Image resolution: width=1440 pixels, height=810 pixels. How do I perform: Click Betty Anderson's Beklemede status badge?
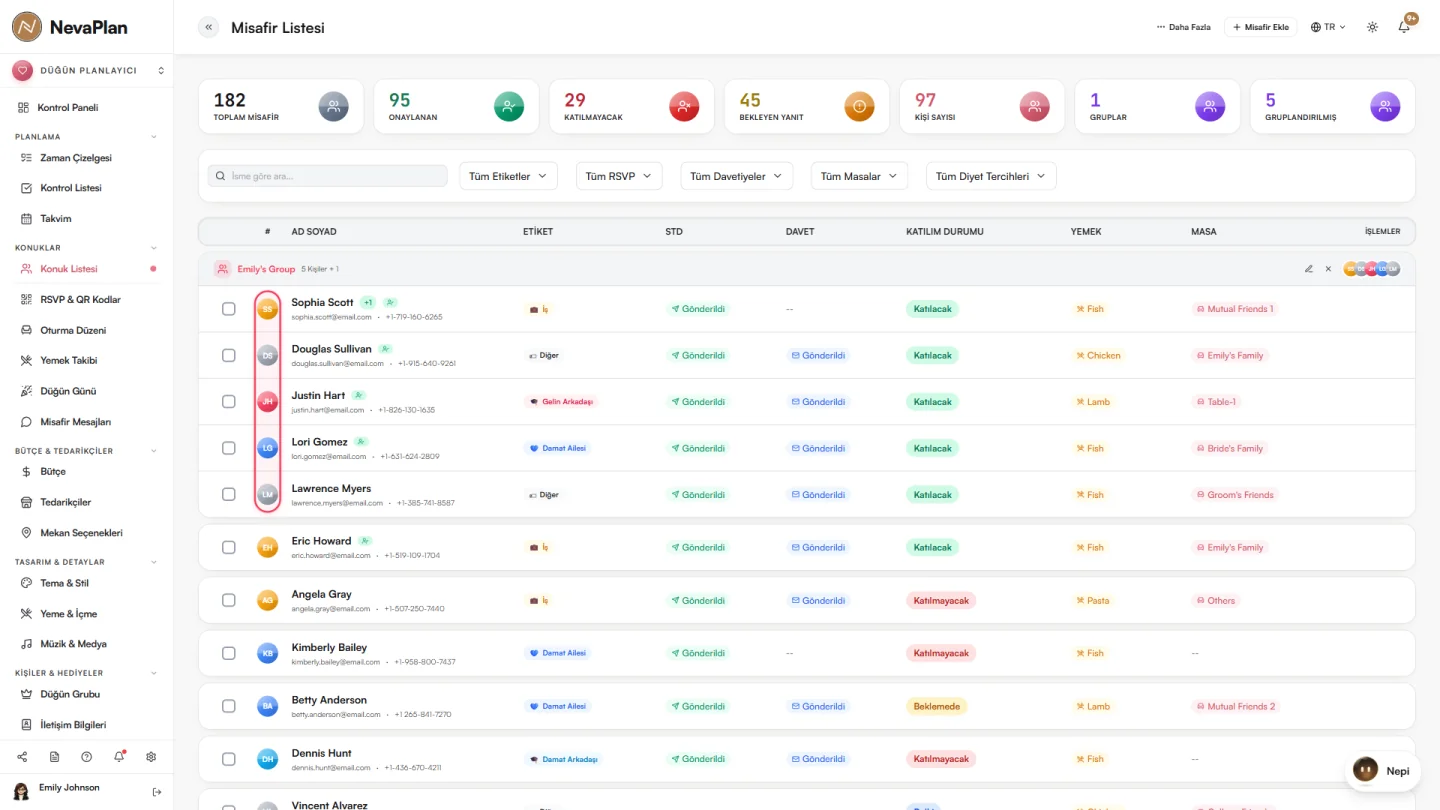click(x=937, y=706)
